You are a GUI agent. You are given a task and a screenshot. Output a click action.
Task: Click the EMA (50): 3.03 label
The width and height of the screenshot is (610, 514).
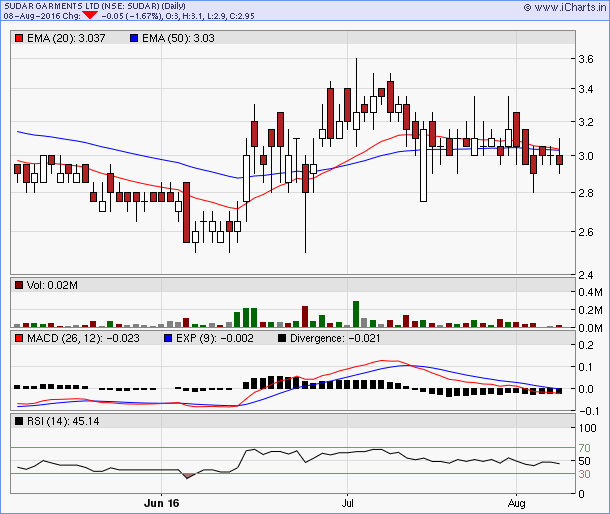tap(178, 38)
